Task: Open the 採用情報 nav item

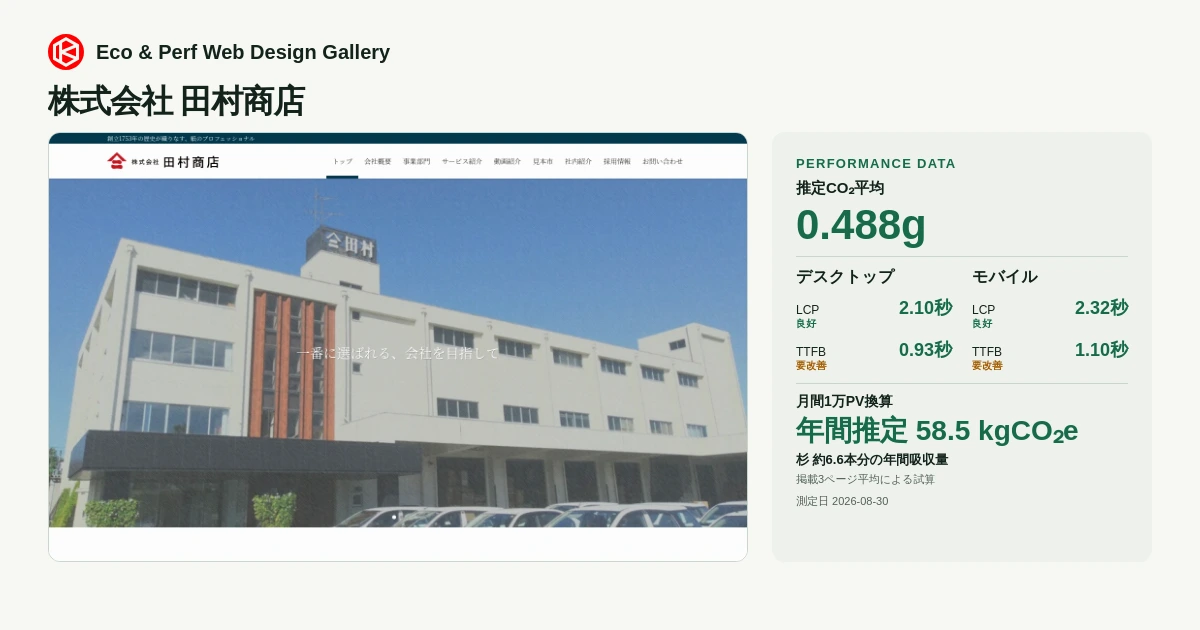Action: click(617, 161)
